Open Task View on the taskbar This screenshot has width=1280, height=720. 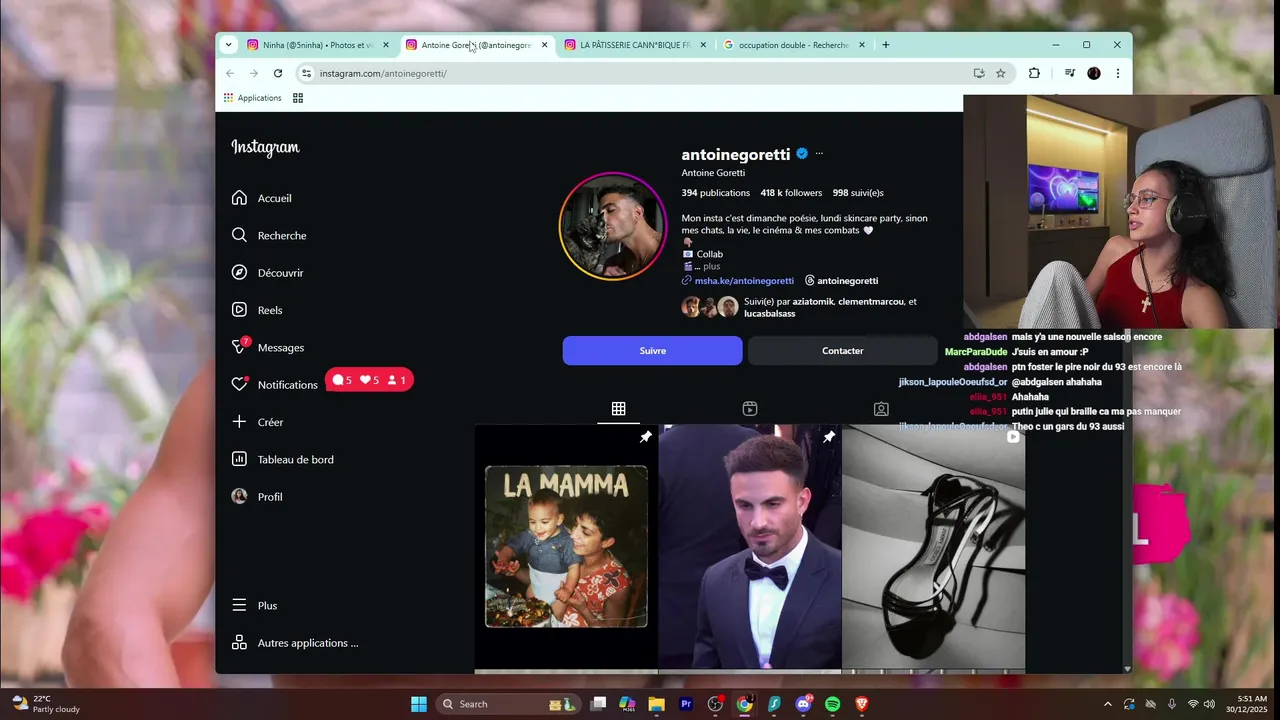click(598, 704)
